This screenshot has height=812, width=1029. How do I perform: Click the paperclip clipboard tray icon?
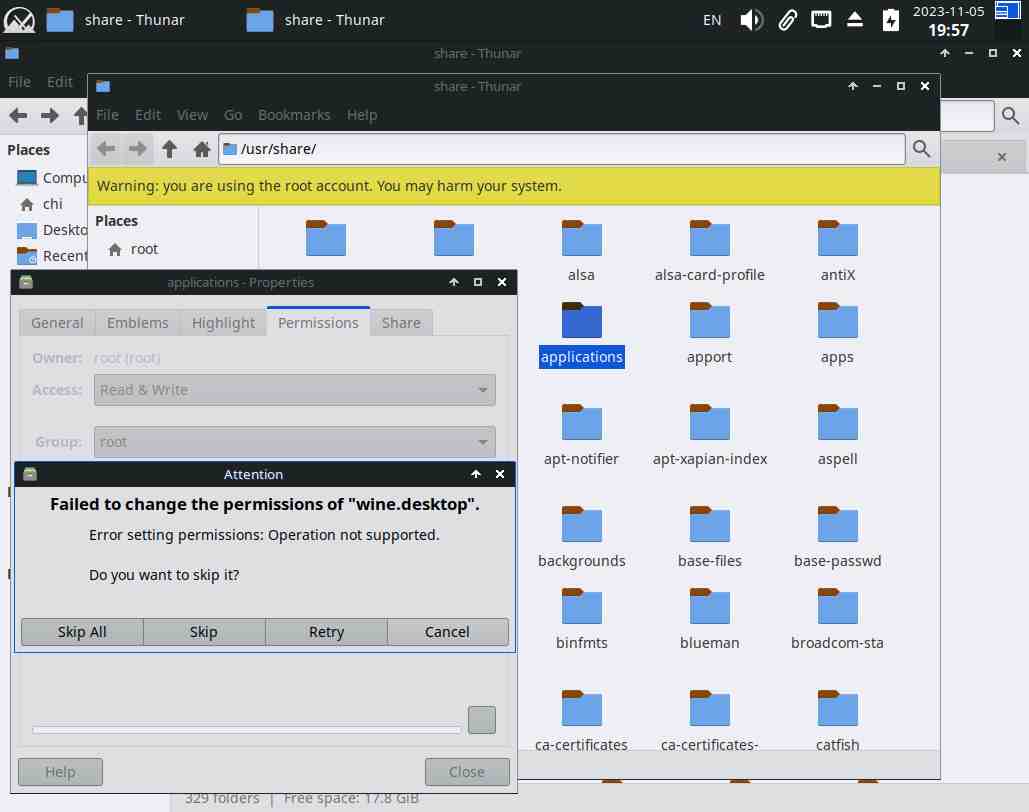pyautogui.click(x=787, y=20)
